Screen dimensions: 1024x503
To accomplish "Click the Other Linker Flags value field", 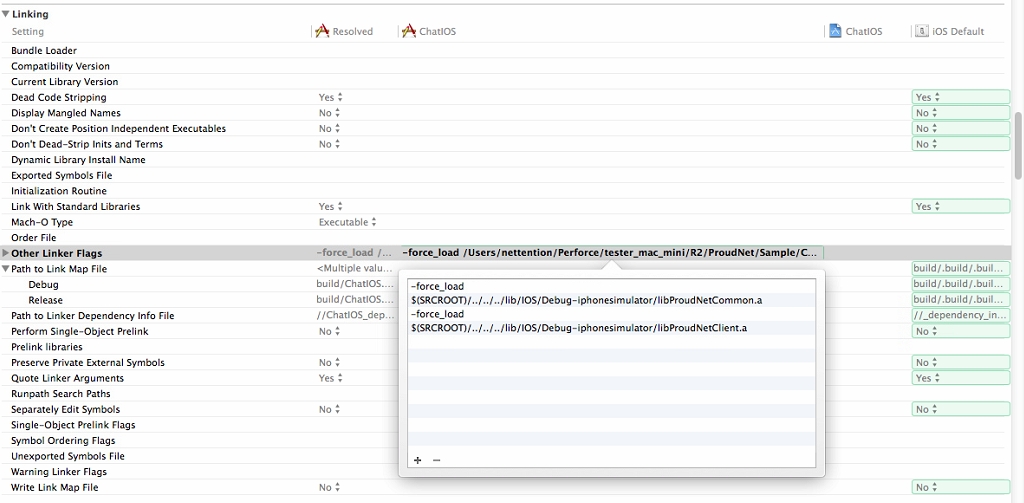I will [611, 253].
